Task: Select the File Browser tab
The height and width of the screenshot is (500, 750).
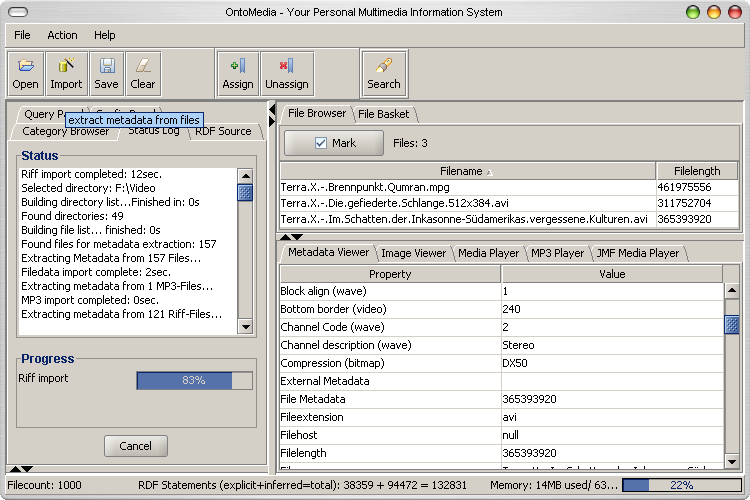Action: point(317,113)
